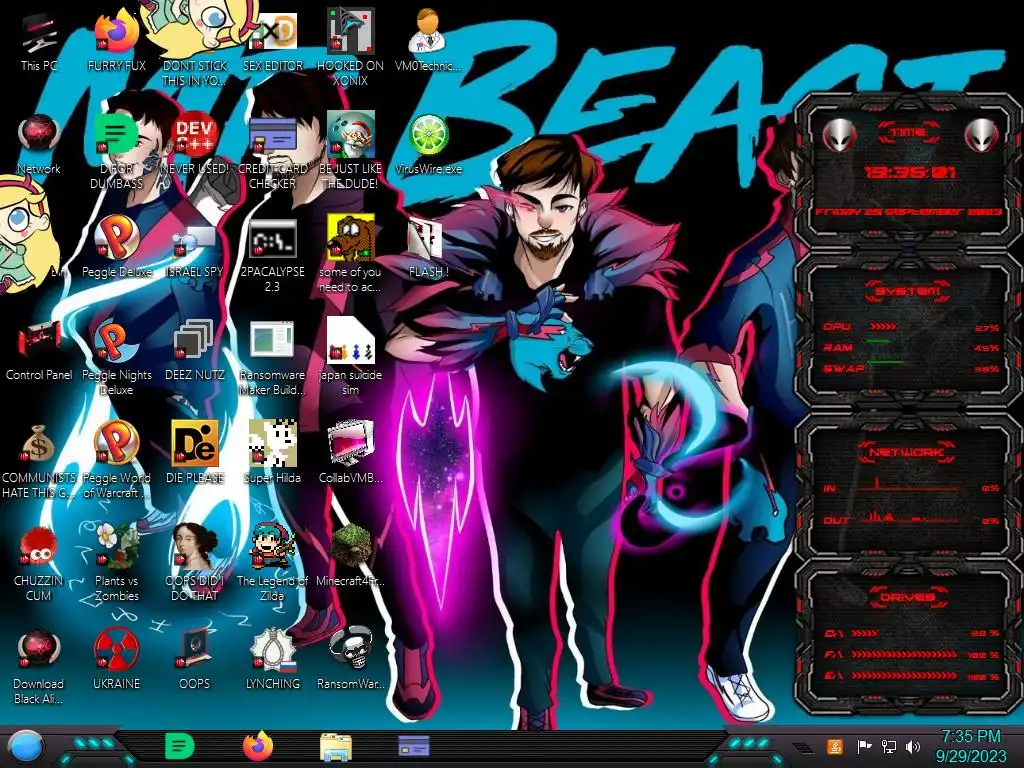Launch Firefox from the taskbar
Screen dimensions: 1024x768
(257, 746)
